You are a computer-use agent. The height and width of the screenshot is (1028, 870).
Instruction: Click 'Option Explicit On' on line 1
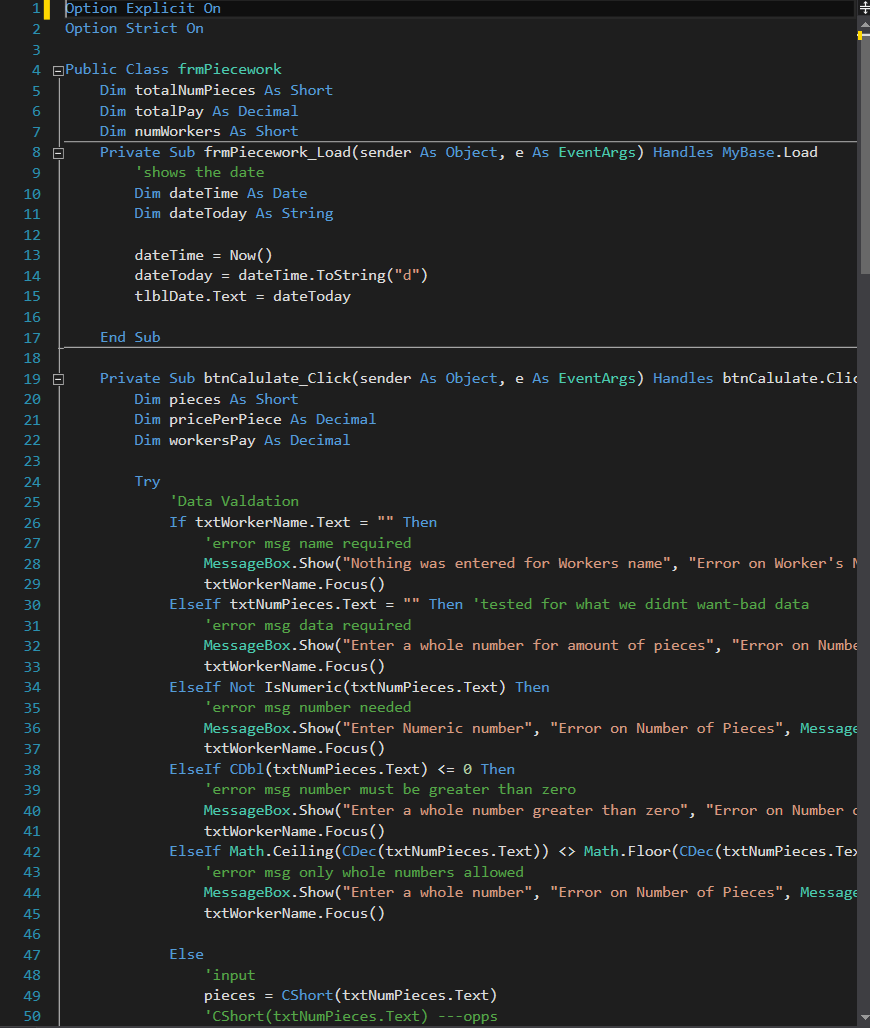143,9
